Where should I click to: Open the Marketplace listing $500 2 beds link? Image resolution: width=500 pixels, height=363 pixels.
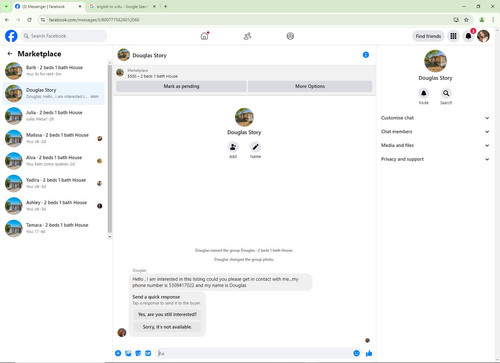pos(152,76)
